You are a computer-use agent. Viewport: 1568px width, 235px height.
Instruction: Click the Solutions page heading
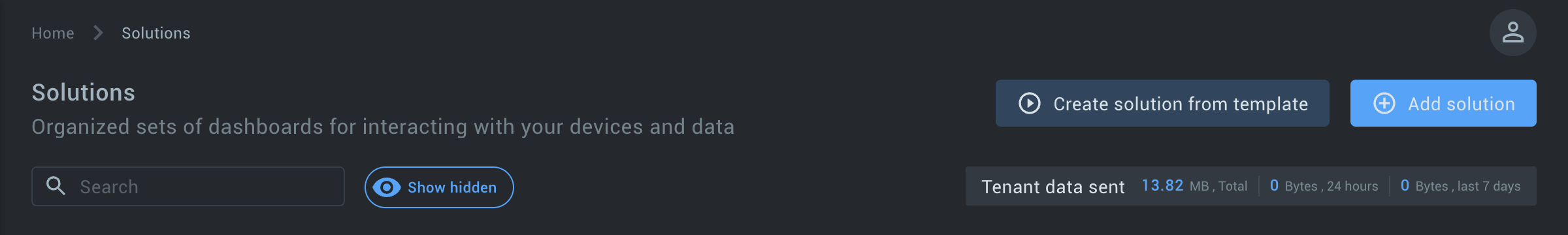tap(84, 93)
